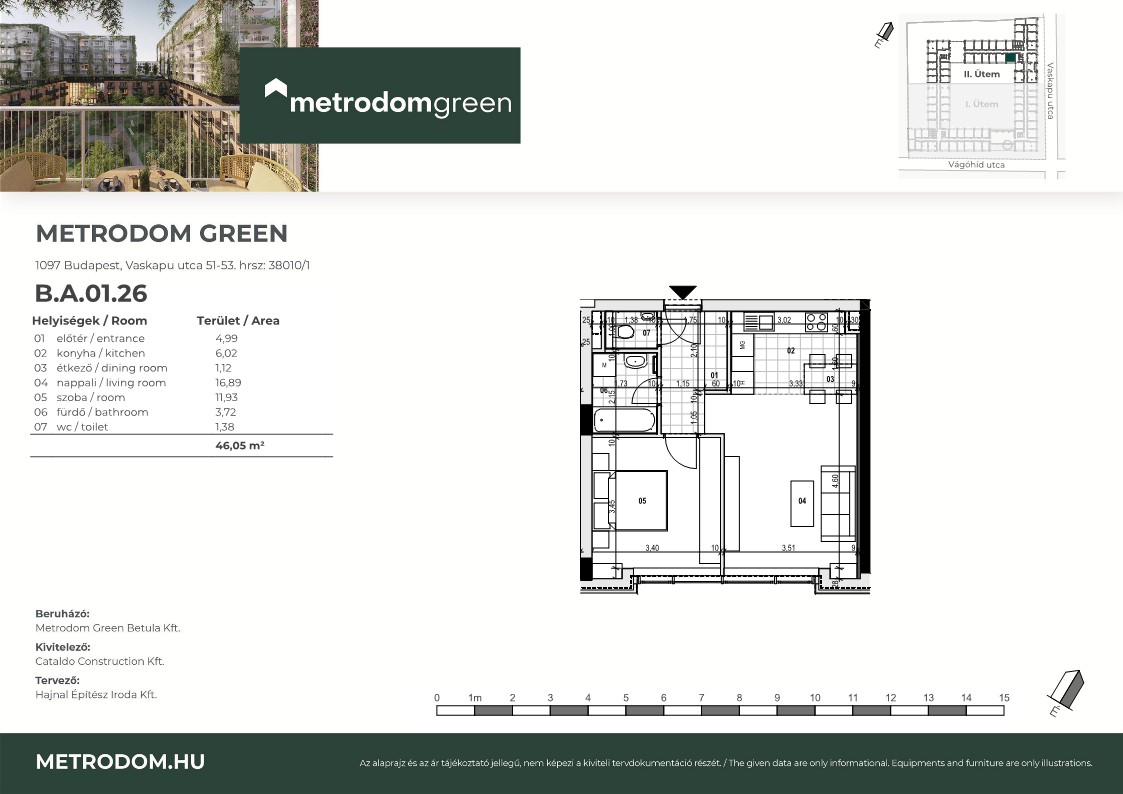The width and height of the screenshot is (1123, 794).
Task: Click the north arrow next to the scale bar
Action: pos(1064,691)
